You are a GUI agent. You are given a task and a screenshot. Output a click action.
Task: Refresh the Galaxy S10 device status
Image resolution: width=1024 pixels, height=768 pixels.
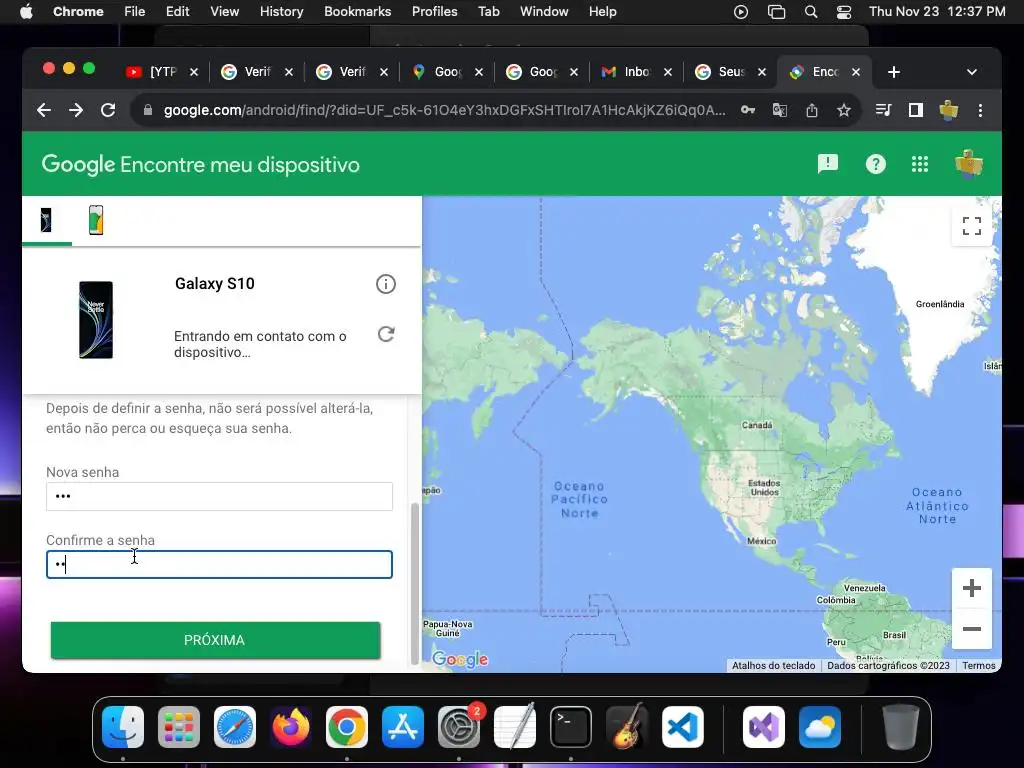point(386,334)
